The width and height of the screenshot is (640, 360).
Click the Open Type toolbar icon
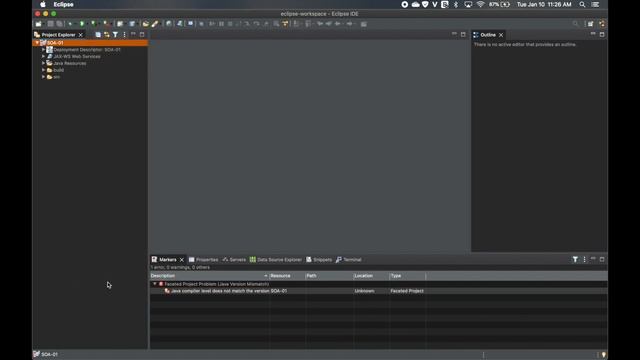click(146, 24)
